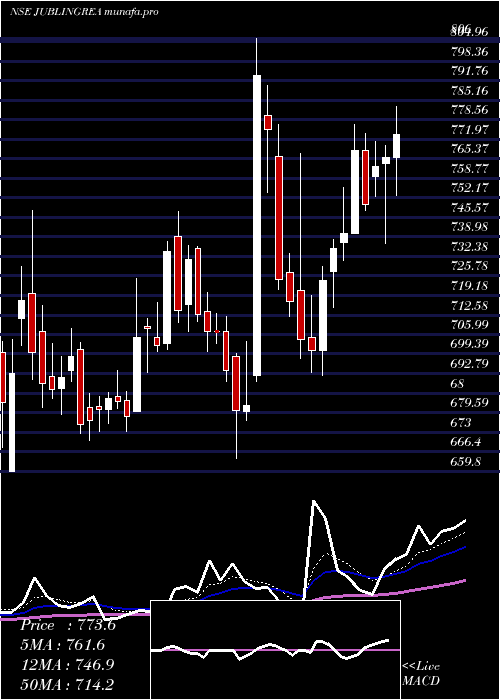The width and height of the screenshot is (500, 700).
Task: Click the 705.99 price axis label
Action: pyautogui.click(x=469, y=324)
